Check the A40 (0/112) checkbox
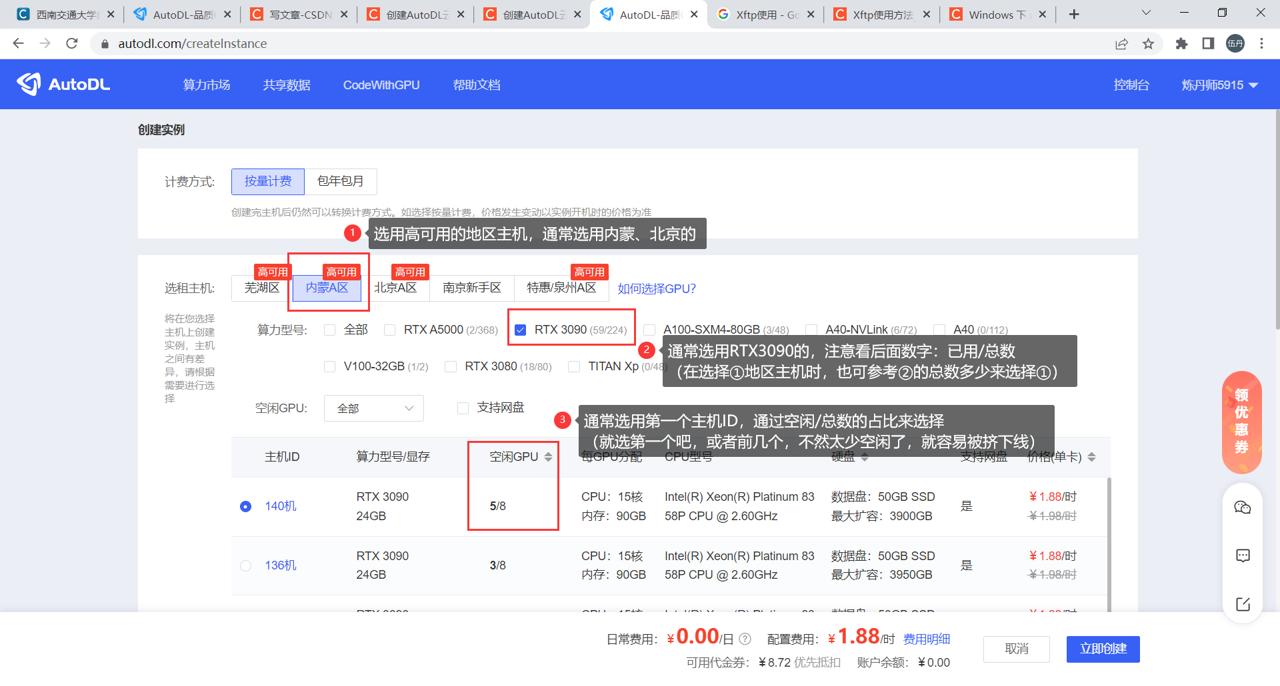1280x686 pixels. click(939, 330)
